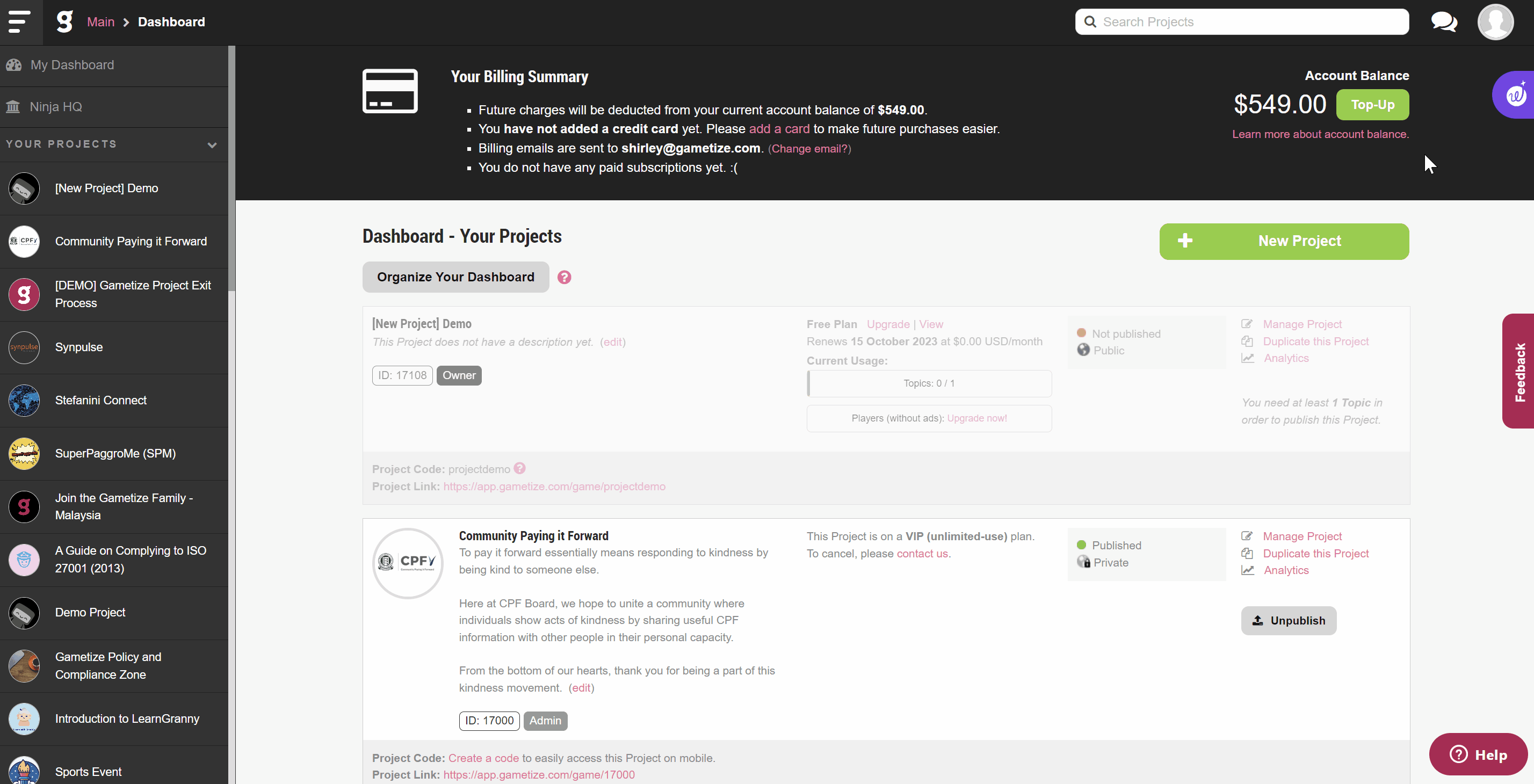
Task: Click the Dashboard breadcrumb text
Action: click(171, 22)
